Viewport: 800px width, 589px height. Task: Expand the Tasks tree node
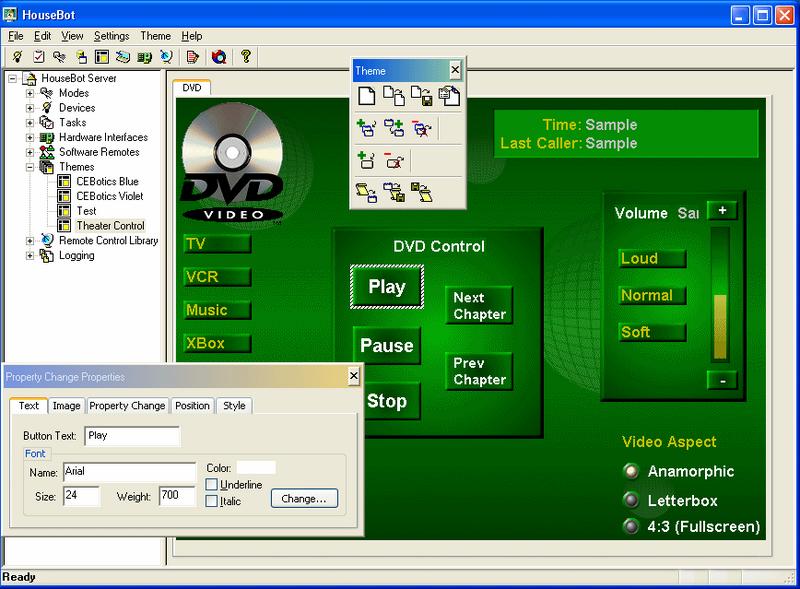[30, 123]
